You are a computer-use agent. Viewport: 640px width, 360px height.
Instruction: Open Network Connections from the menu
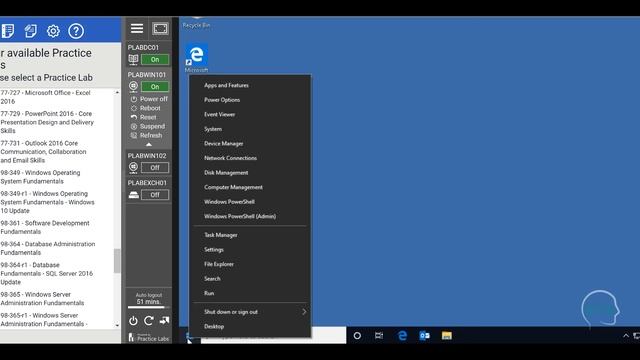click(231, 158)
